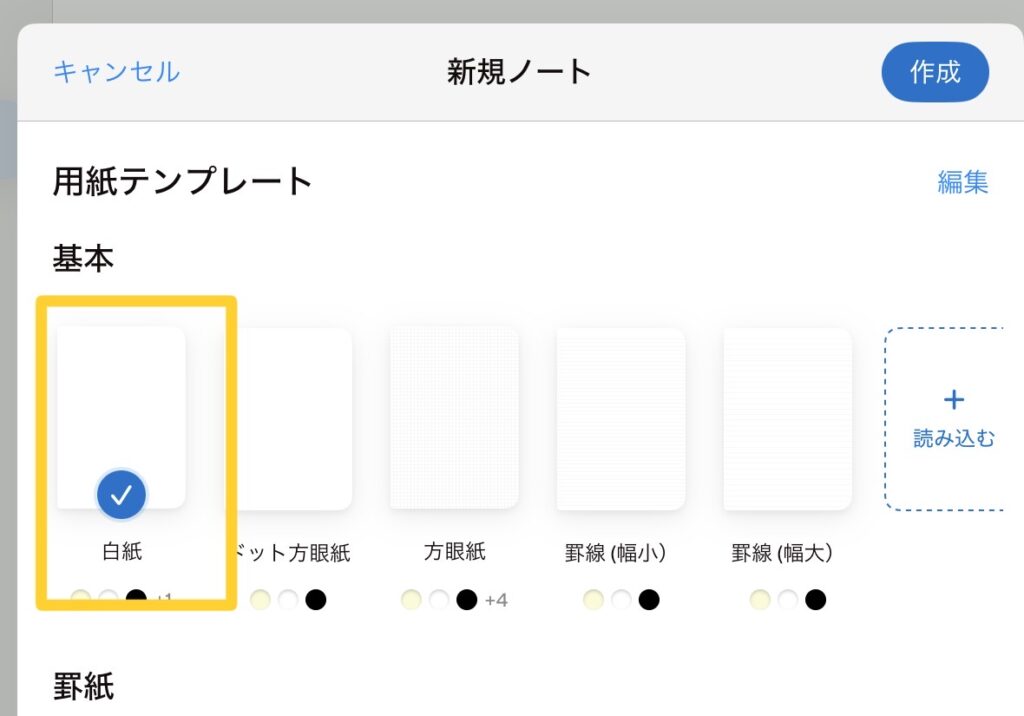
Task: Pick the 罫線 (幅大) wide ruled thumbnail
Action: coord(788,417)
